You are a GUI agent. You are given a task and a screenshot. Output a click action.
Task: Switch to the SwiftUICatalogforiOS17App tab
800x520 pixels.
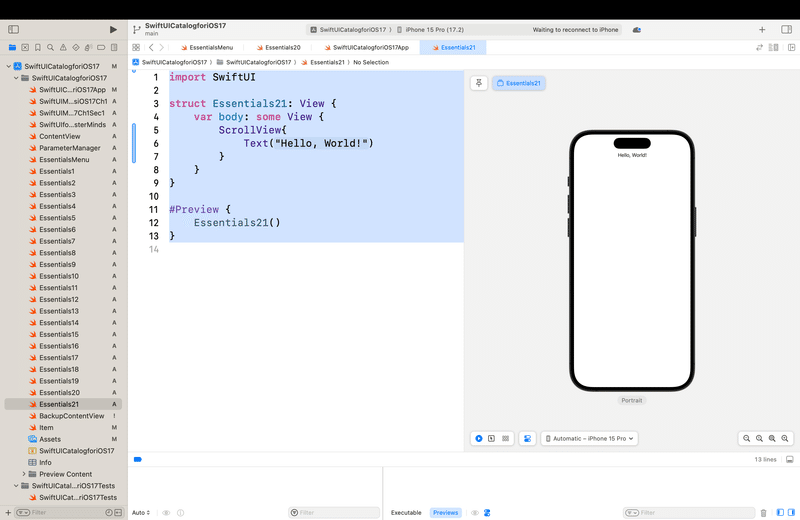pyautogui.click(x=367, y=47)
